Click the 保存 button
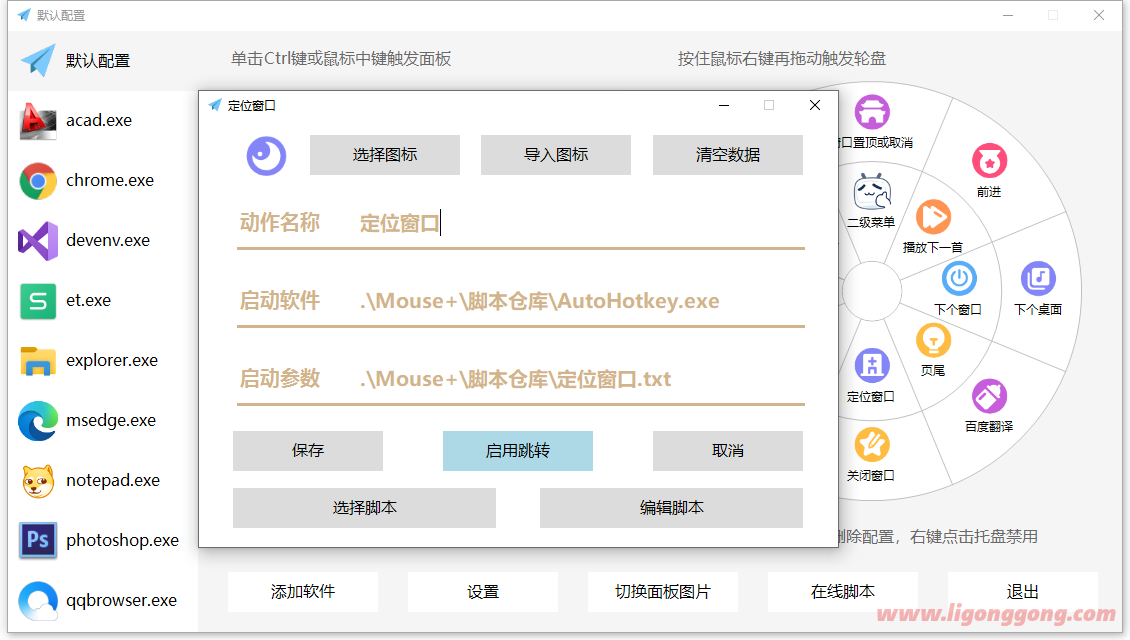Screen dimensions: 1130x640 (308, 451)
